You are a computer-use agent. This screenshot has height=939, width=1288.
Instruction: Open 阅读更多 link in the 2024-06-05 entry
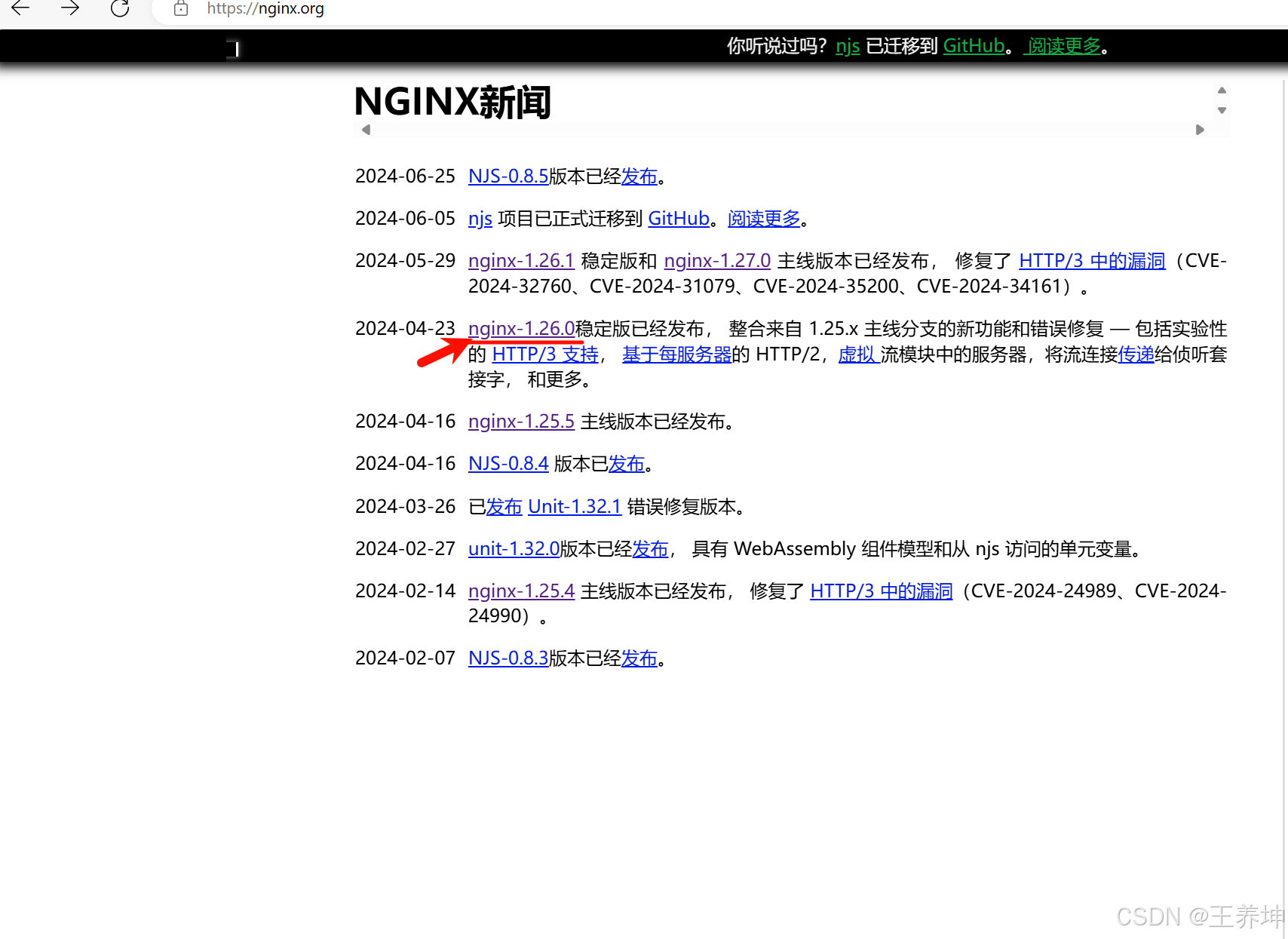coord(764,219)
